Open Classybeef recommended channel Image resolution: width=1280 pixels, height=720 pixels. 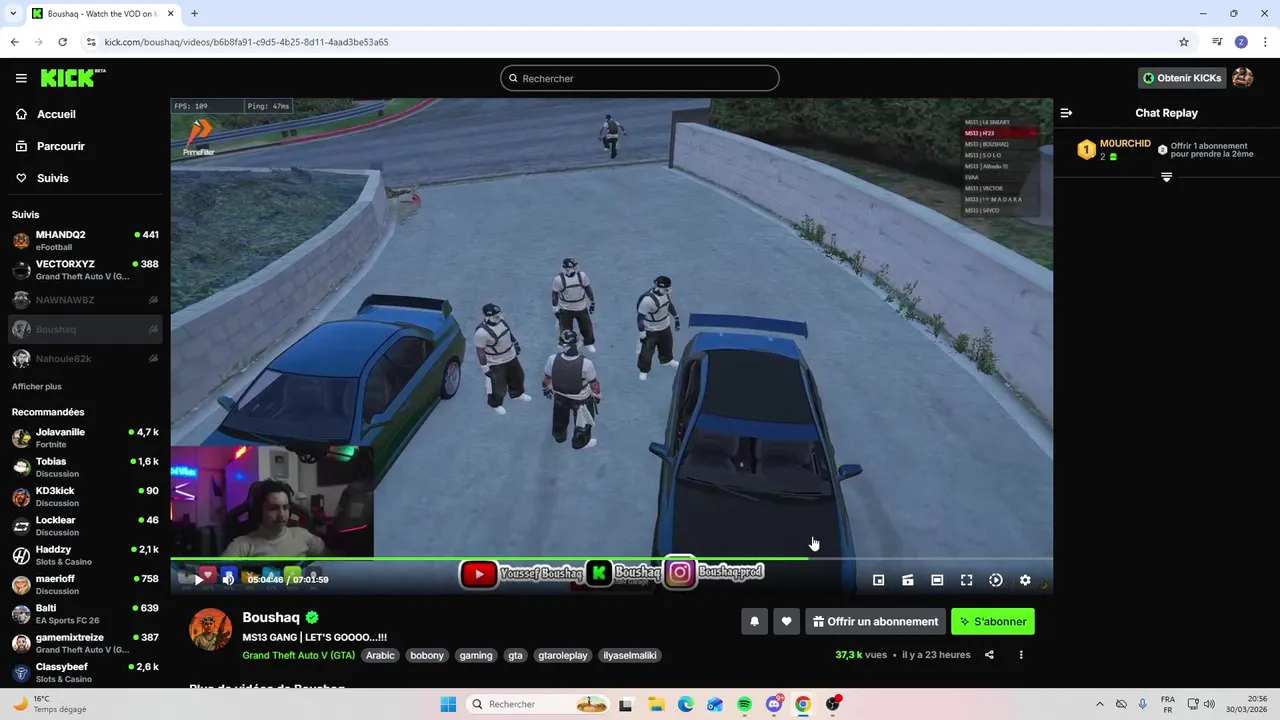pos(85,672)
